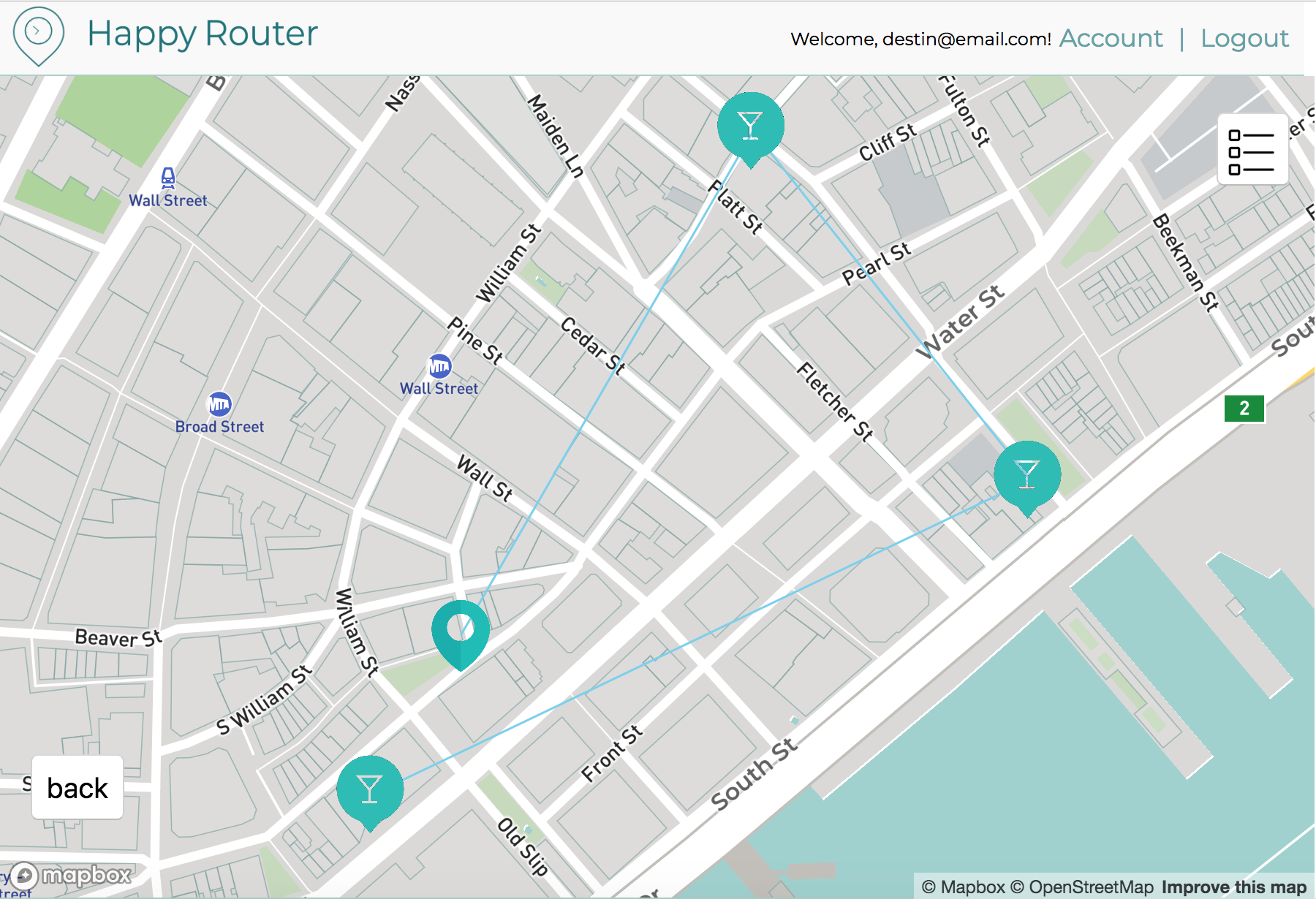The image size is (1316, 899).
Task: Click the Platt St street label
Action: tap(735, 207)
